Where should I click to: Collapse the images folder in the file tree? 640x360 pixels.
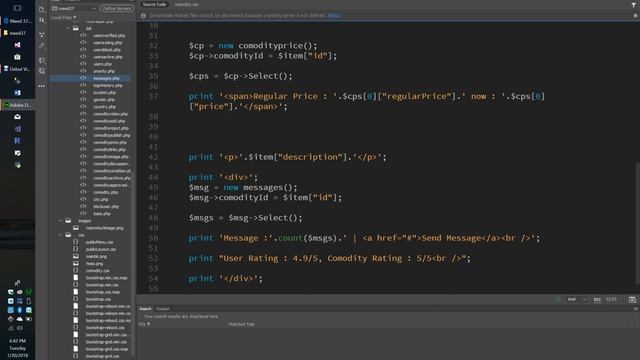(x=60, y=220)
